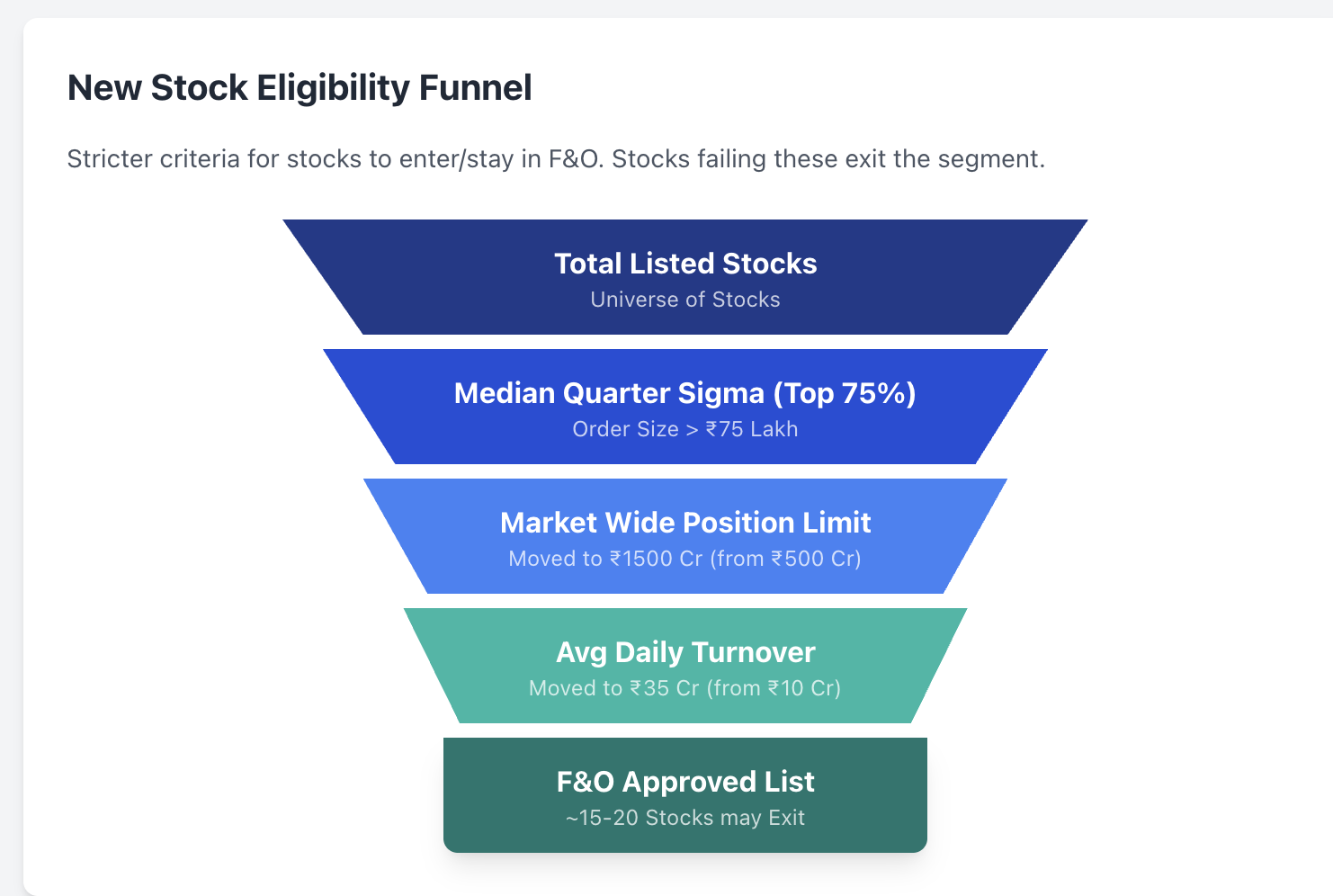Click the 'Moved to ₹35 Cr' subtitle
The height and width of the screenshot is (896, 1333).
pyautogui.click(x=685, y=688)
